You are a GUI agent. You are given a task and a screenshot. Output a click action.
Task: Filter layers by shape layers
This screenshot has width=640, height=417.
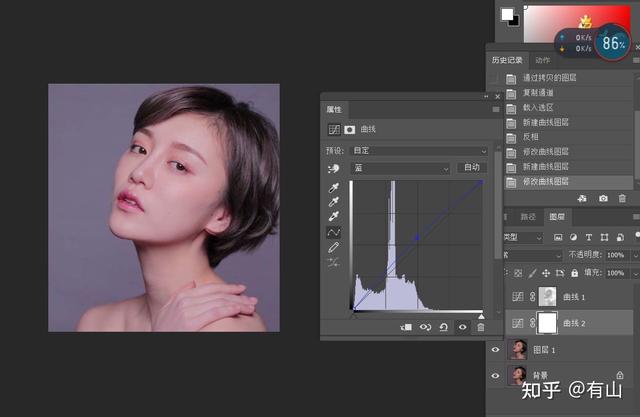pos(604,237)
